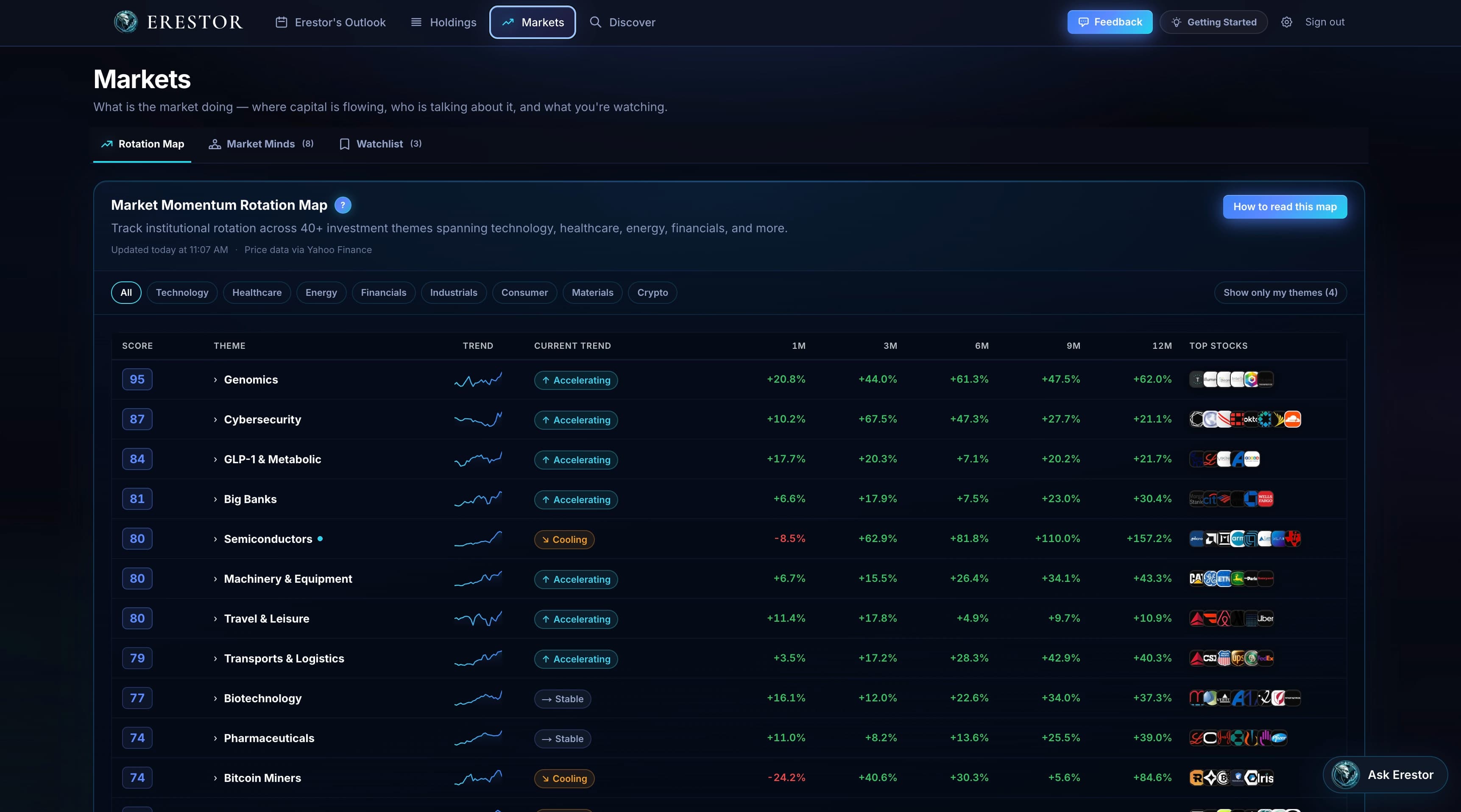The image size is (1461, 812).
Task: Open Holdings in top navigation
Action: click(x=443, y=22)
